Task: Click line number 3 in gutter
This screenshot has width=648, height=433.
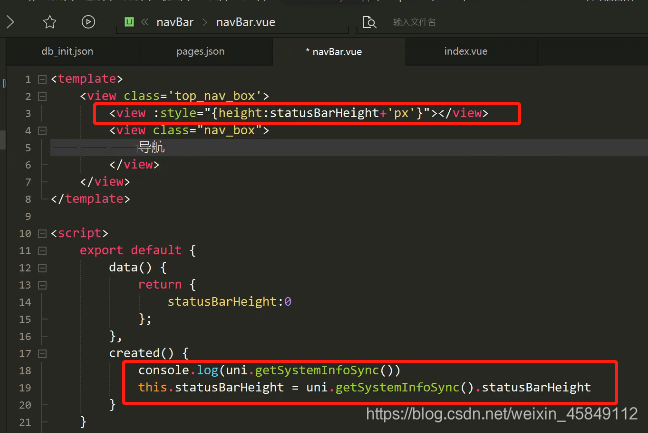Action: pyautogui.click(x=28, y=114)
